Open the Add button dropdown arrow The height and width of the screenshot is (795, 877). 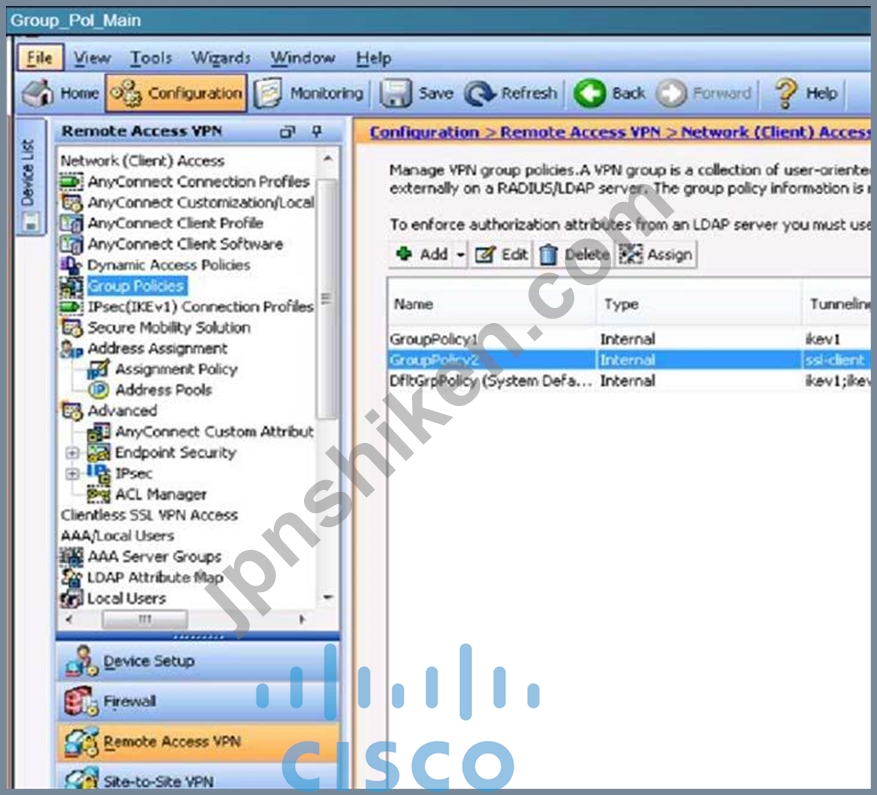[460, 255]
